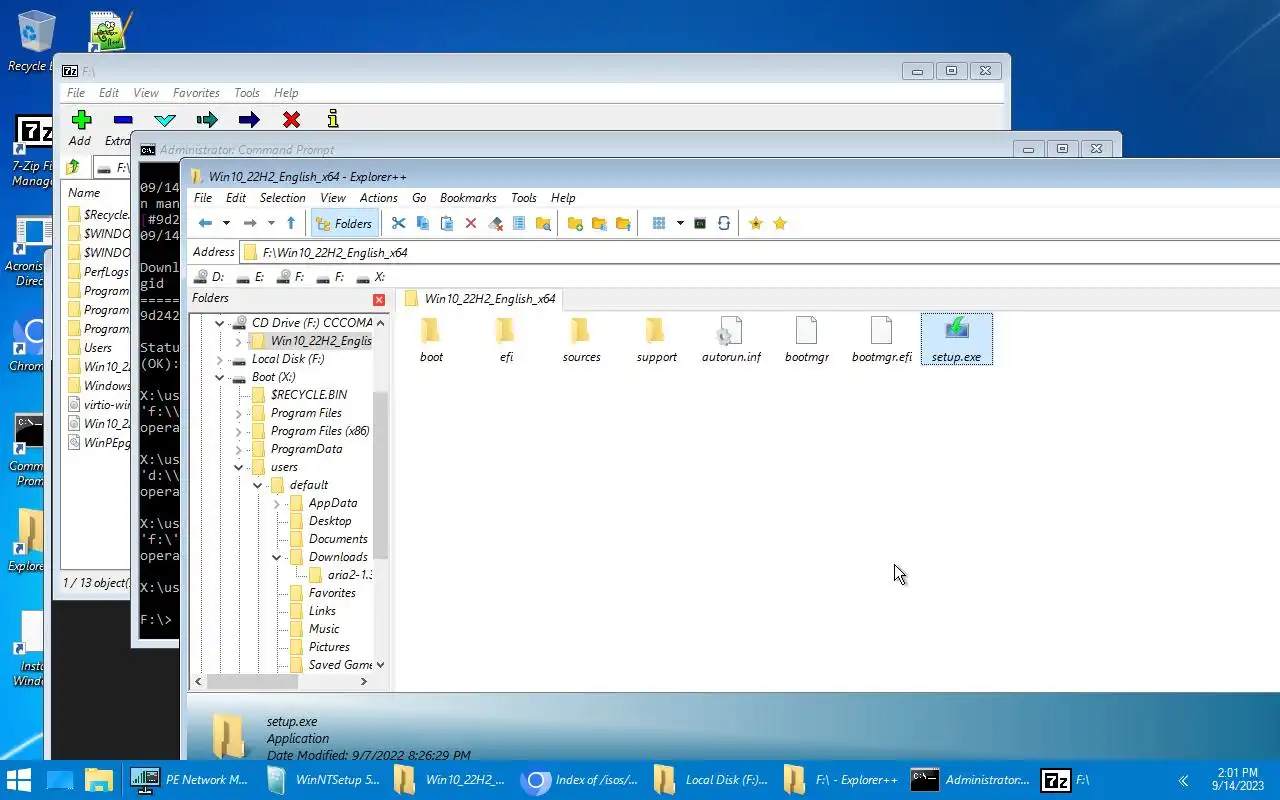This screenshot has width=1280, height=800.
Task: Select the Win10_22H2_English_x64 tab
Action: [481, 298]
